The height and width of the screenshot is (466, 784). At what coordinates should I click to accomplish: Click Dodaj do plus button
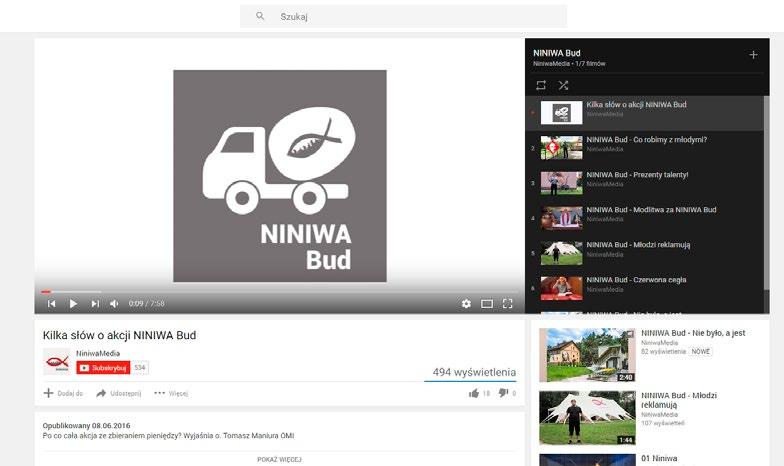63,394
